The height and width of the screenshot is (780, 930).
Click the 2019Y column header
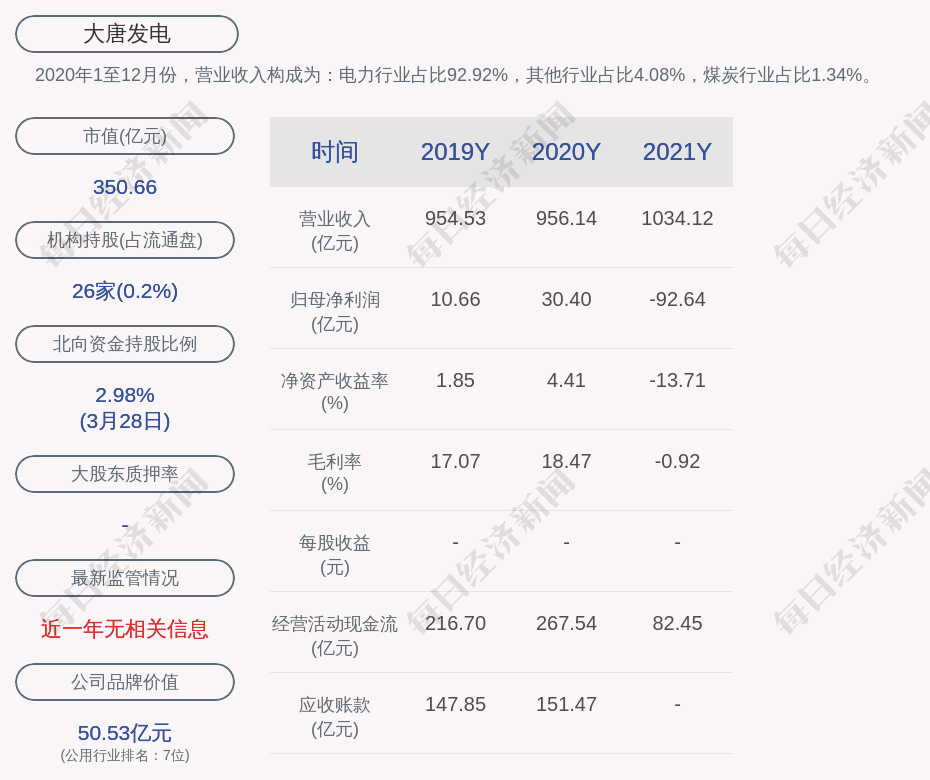pyautogui.click(x=455, y=152)
